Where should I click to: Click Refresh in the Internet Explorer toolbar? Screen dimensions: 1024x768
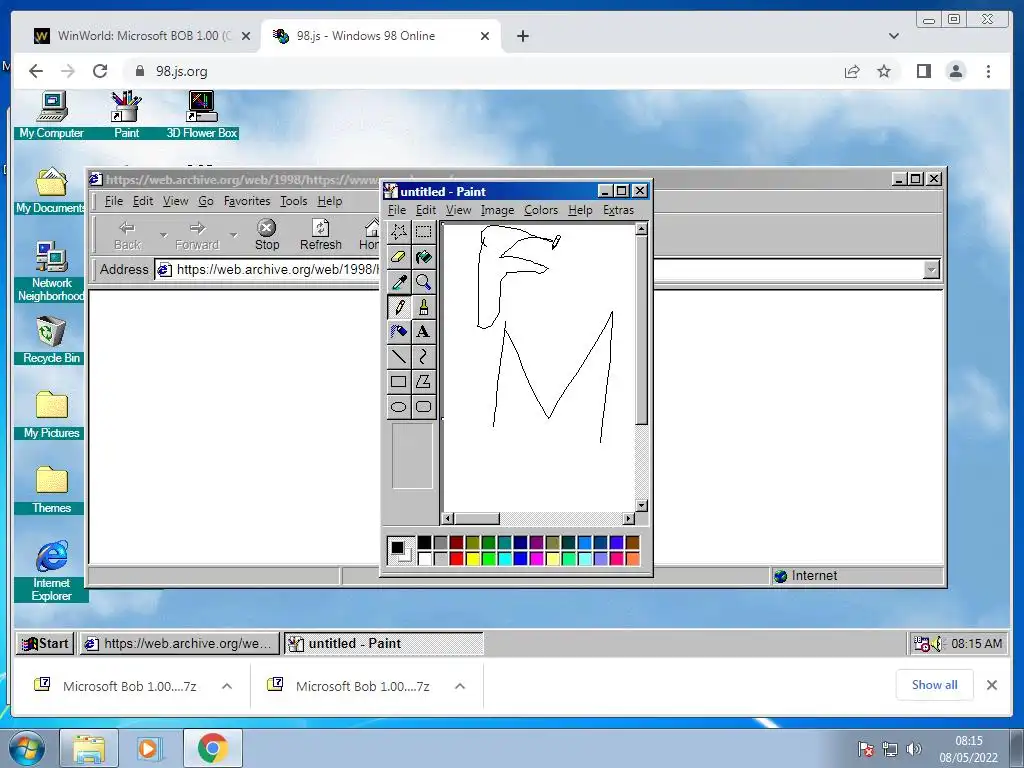point(321,235)
